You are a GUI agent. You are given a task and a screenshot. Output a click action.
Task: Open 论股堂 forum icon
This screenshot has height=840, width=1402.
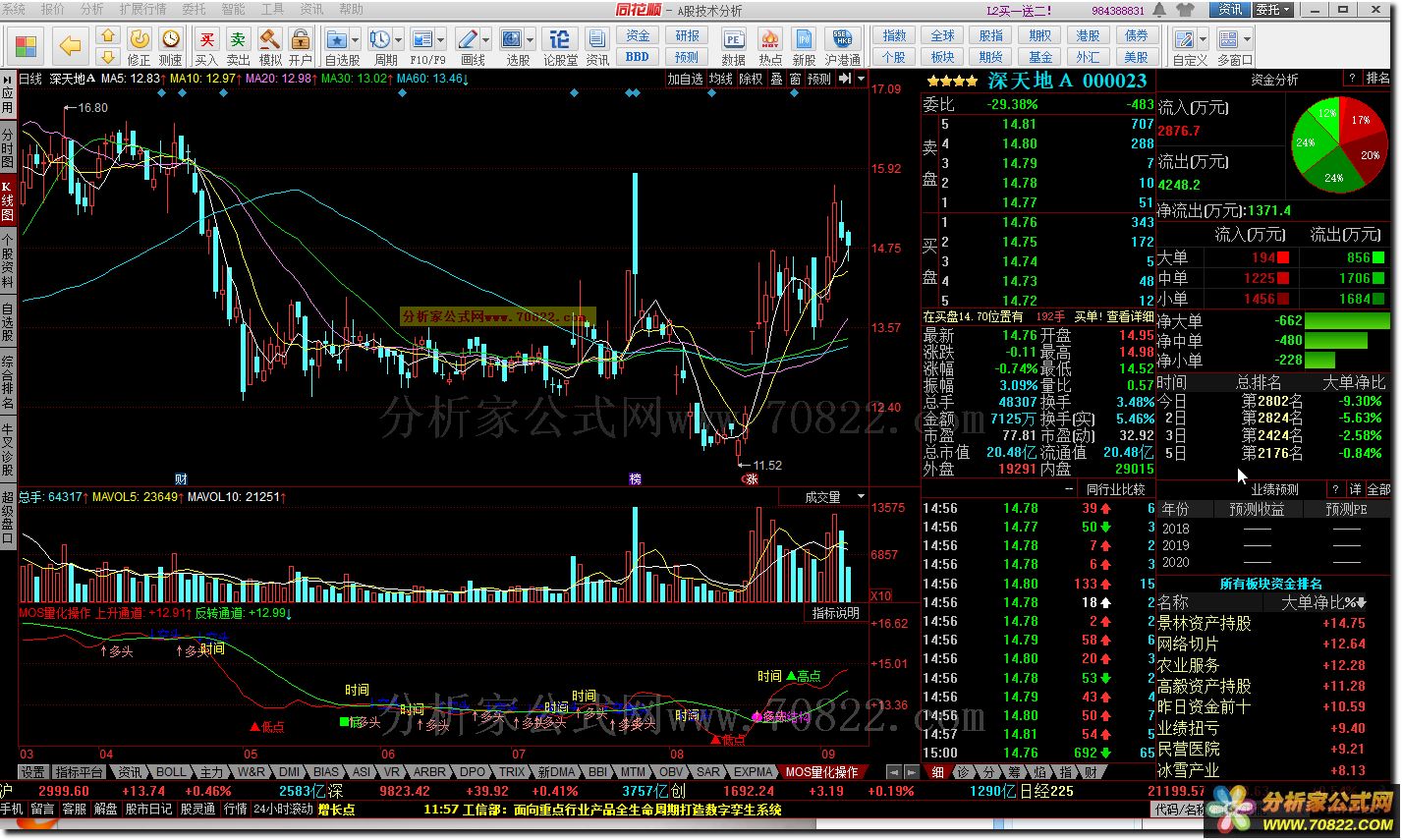pos(560,40)
